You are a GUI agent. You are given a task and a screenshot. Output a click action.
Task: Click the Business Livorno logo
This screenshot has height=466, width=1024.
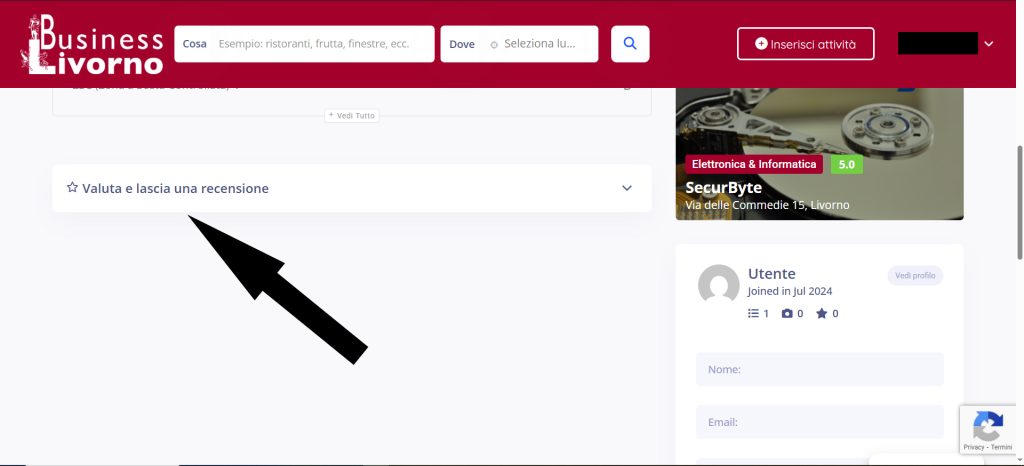tap(94, 44)
